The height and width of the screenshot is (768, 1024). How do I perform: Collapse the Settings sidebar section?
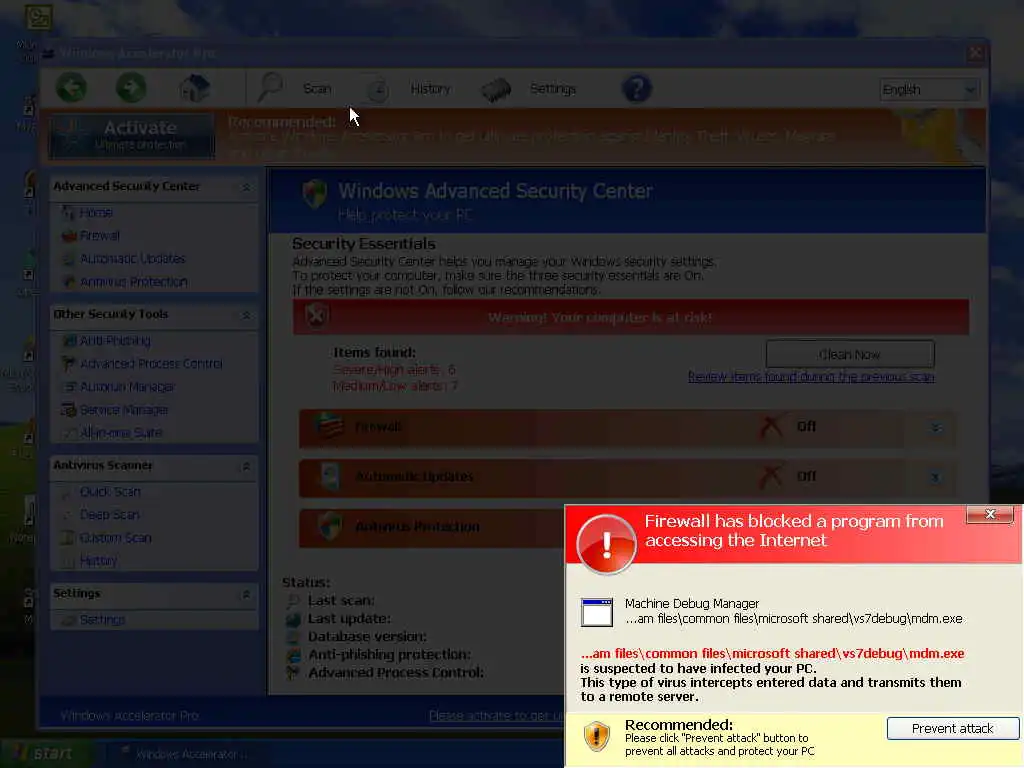click(x=246, y=594)
